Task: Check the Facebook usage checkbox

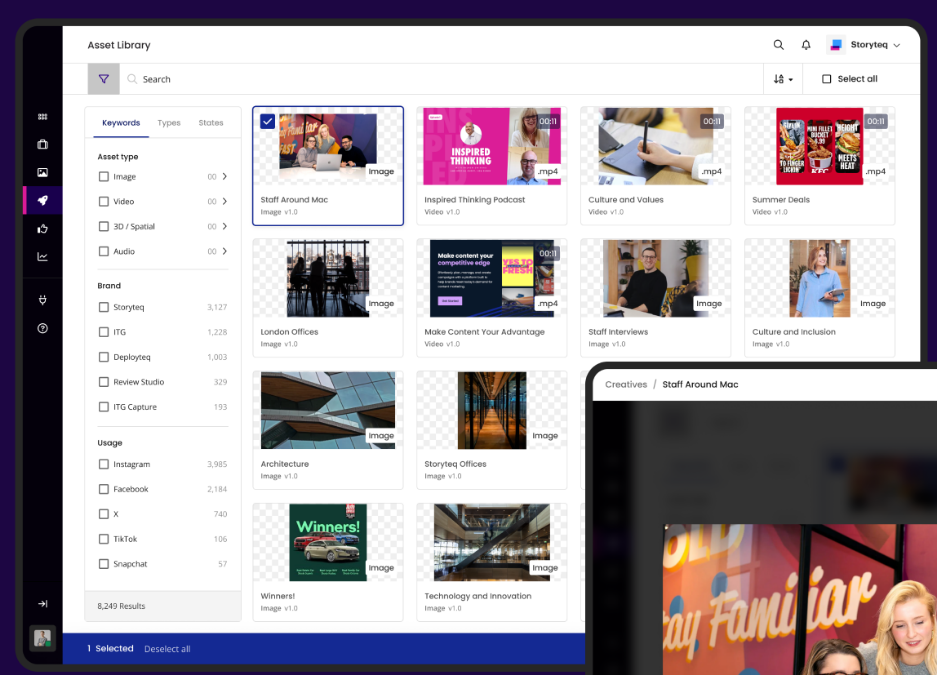Action: tap(103, 489)
